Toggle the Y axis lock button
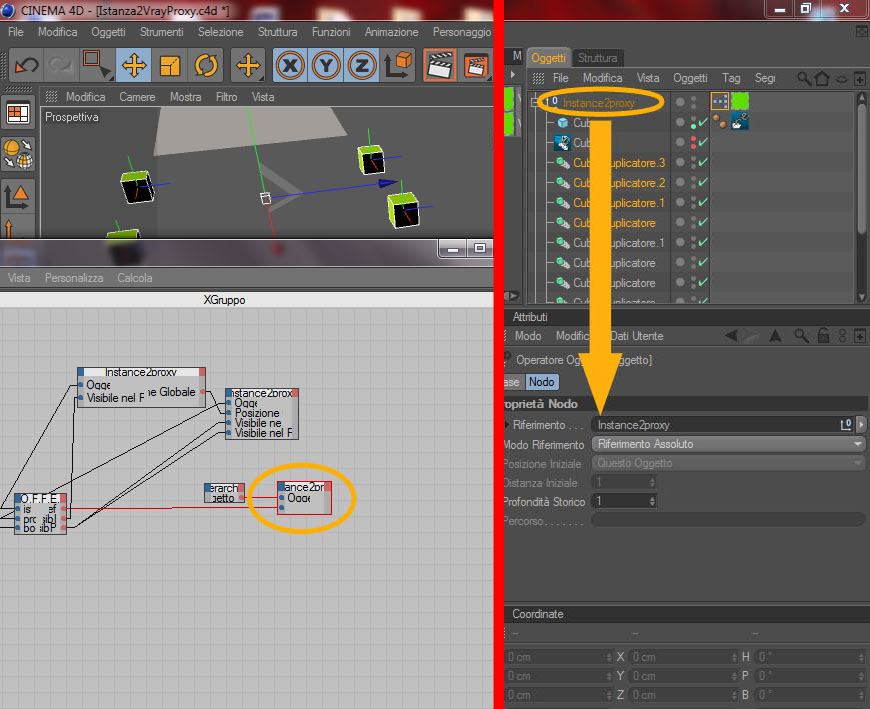The width and height of the screenshot is (870, 709). tap(326, 65)
